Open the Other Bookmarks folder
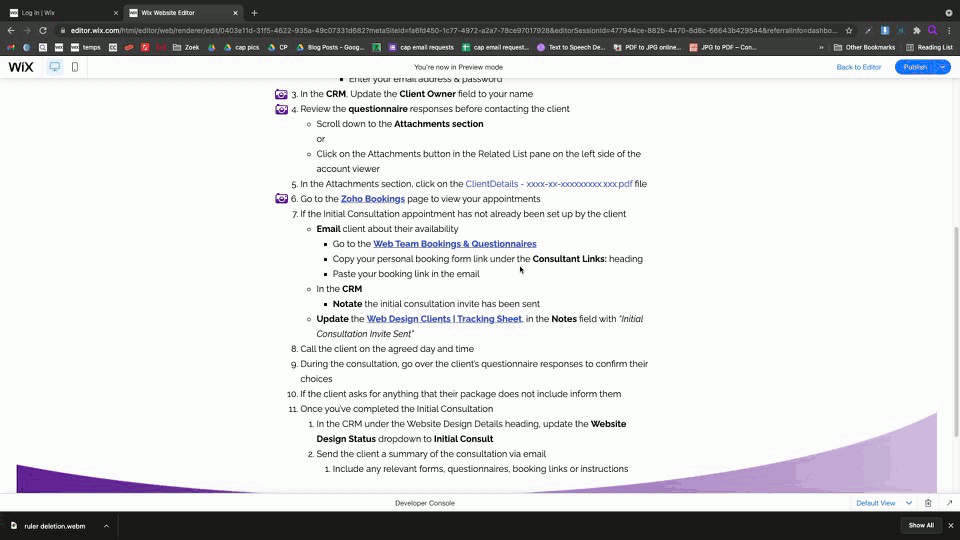Image resolution: width=960 pixels, height=540 pixels. [x=864, y=47]
